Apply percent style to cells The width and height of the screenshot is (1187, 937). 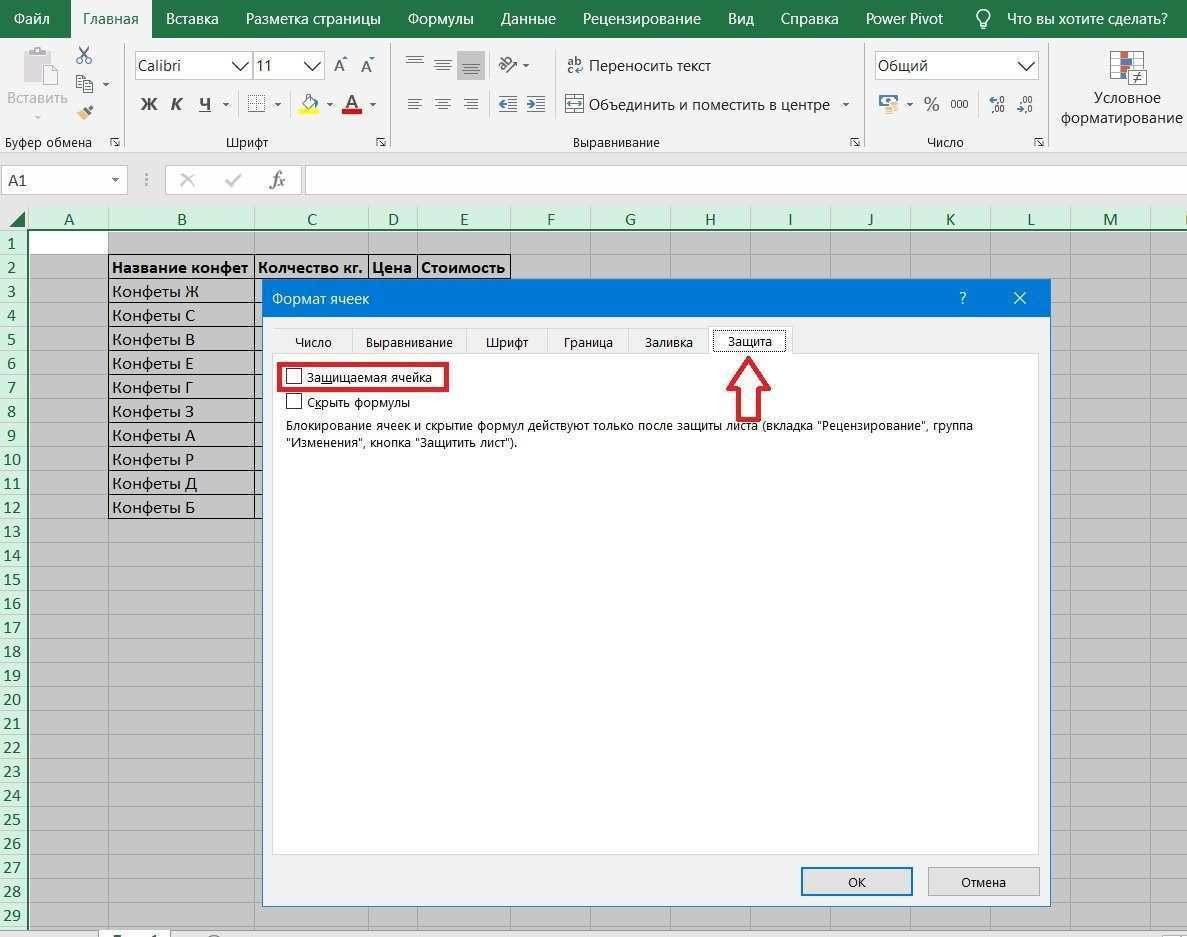point(930,103)
